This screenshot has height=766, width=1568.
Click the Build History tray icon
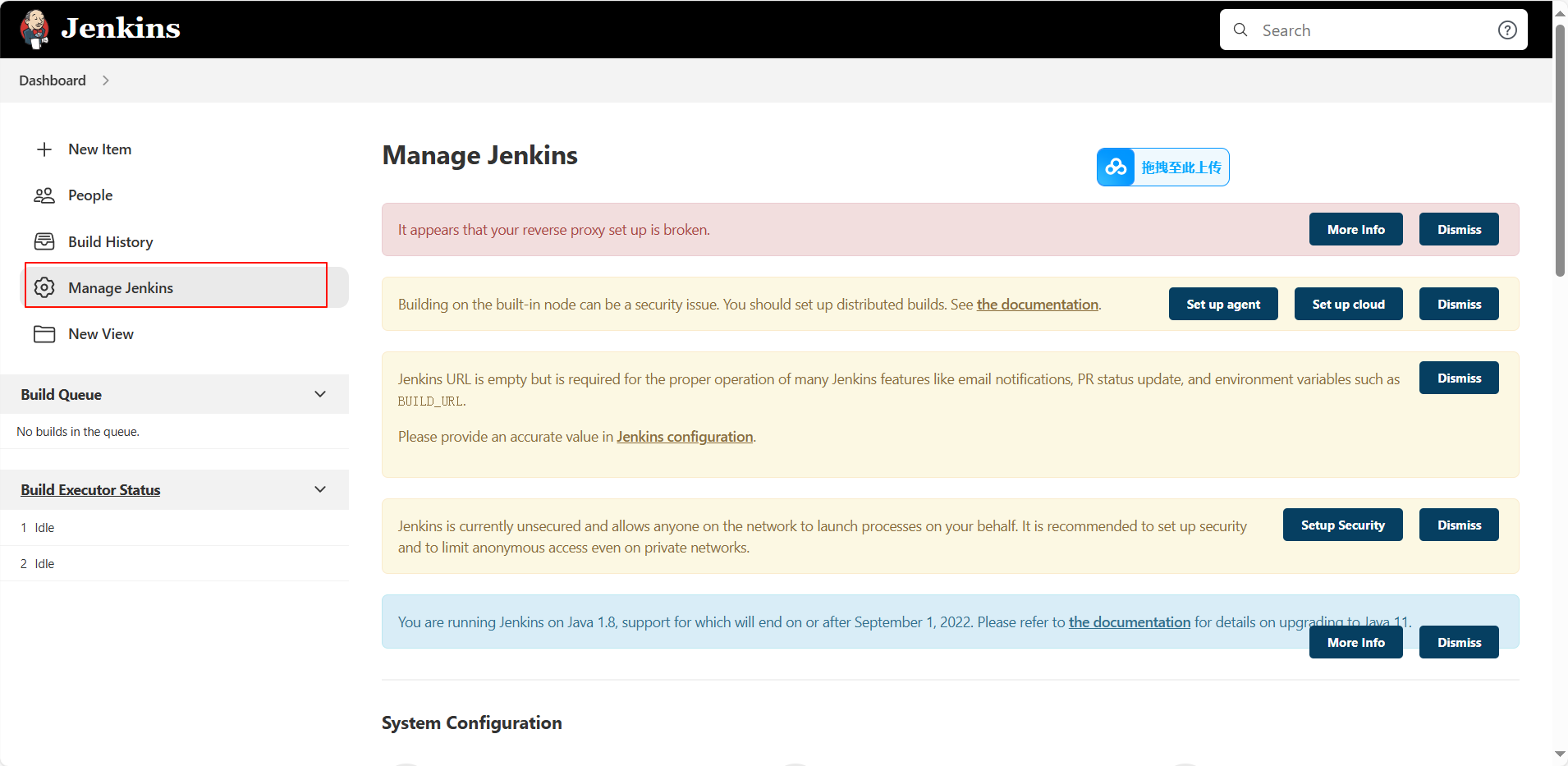44,241
